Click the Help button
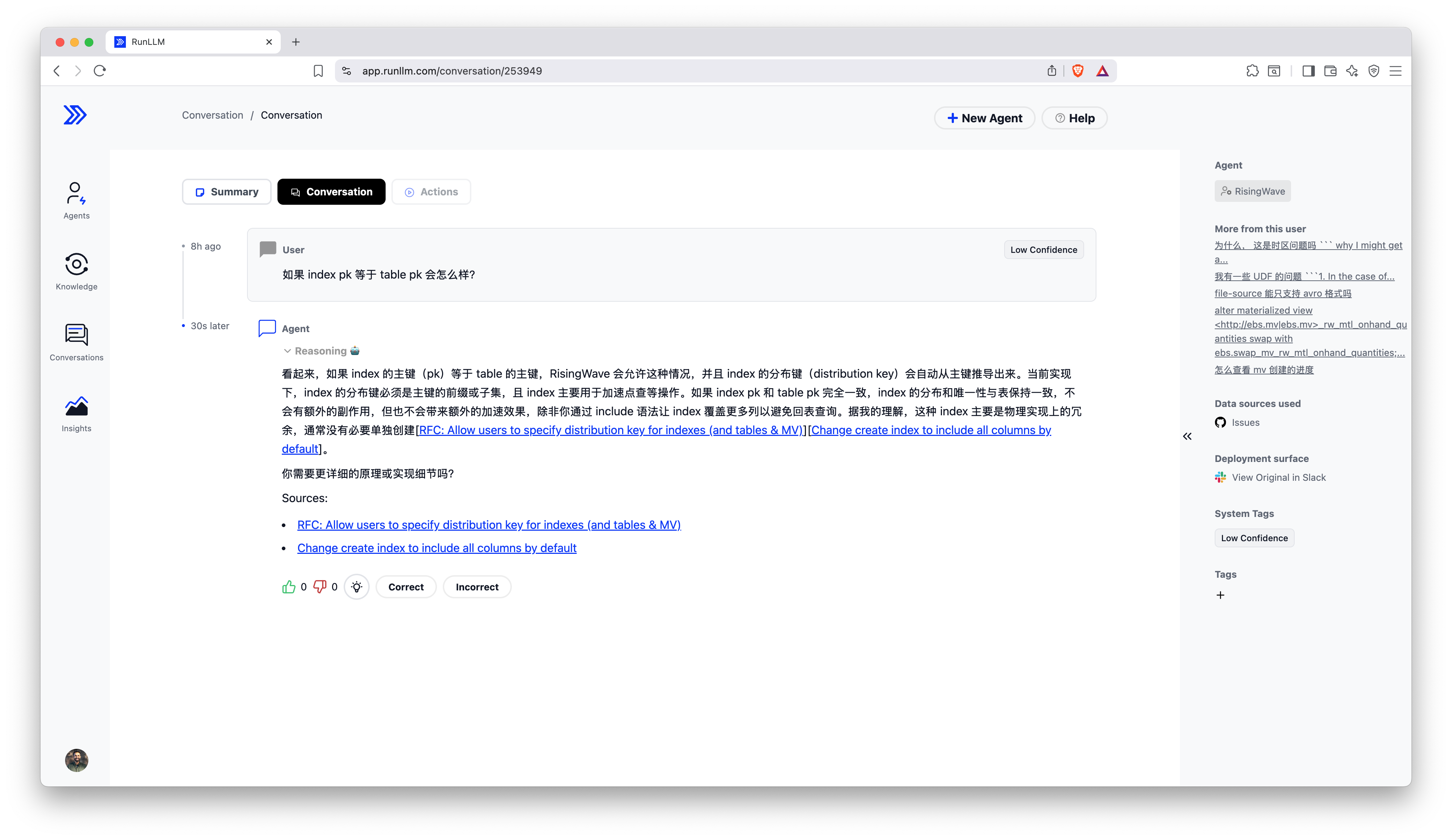The height and width of the screenshot is (840, 1452). point(1074,118)
